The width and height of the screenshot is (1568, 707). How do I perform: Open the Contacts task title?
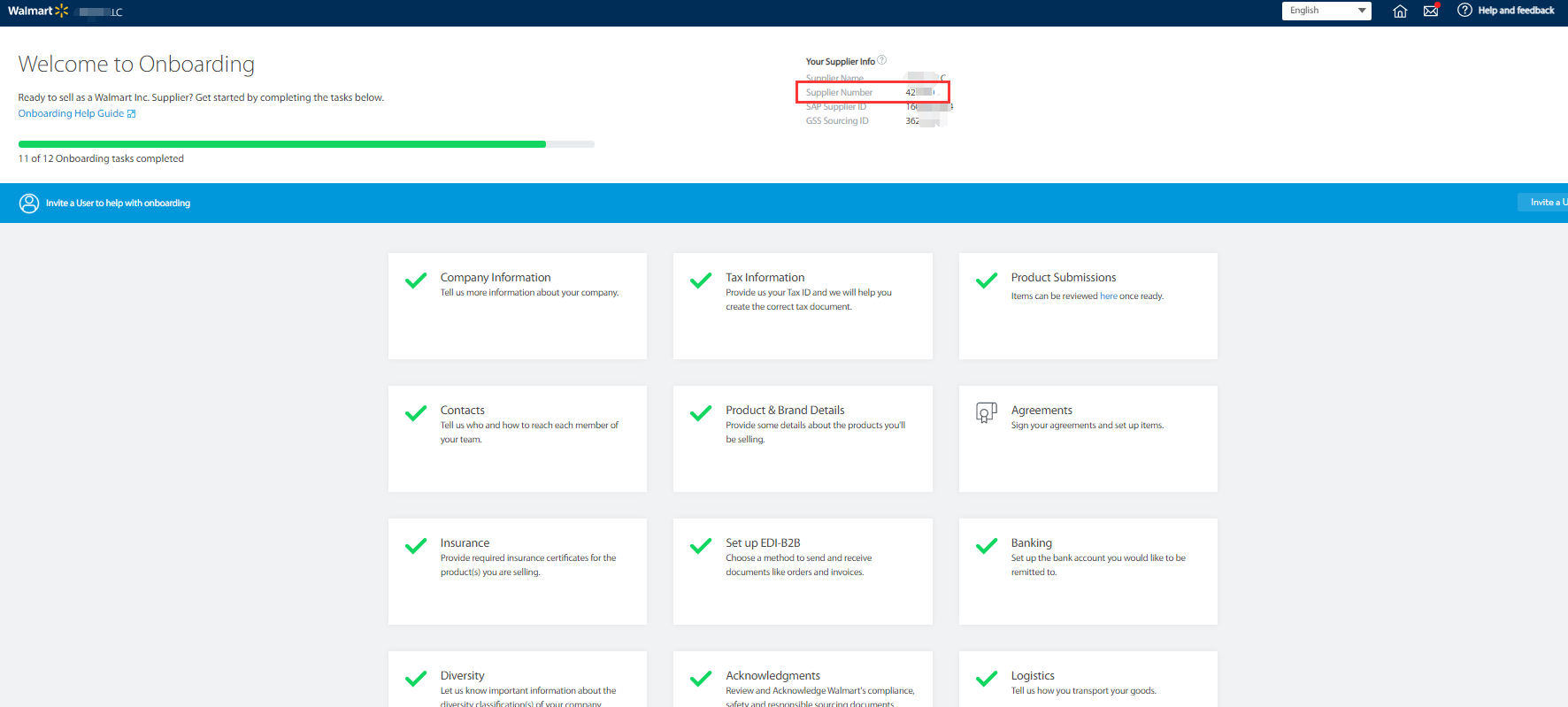click(x=463, y=411)
